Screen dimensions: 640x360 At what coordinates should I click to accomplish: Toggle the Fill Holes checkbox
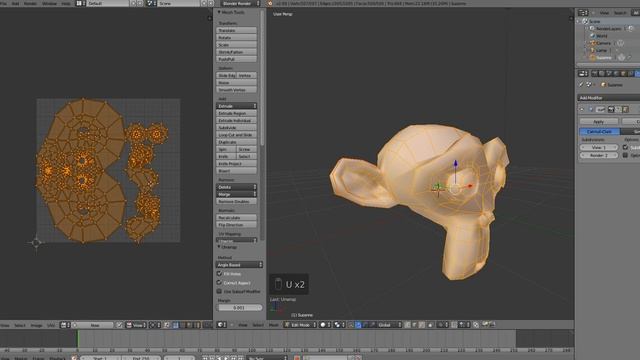[219, 273]
